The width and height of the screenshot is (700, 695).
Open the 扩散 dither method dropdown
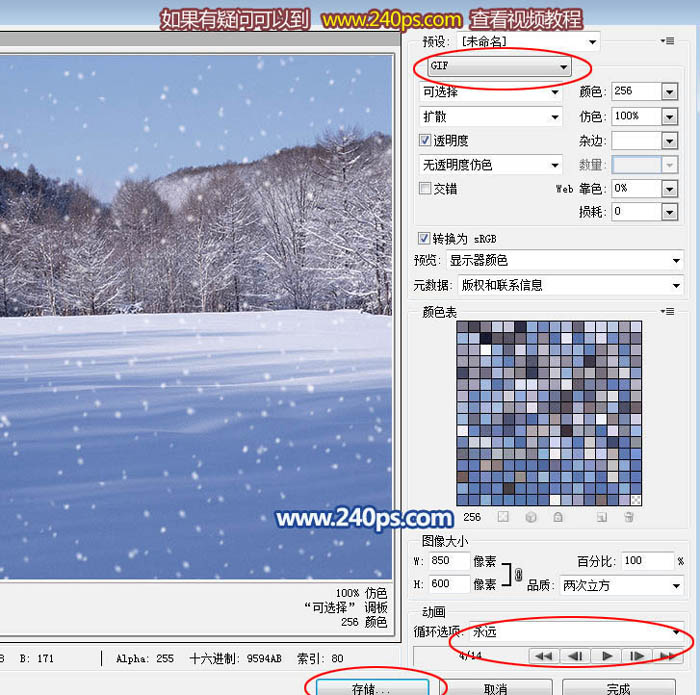(x=491, y=117)
